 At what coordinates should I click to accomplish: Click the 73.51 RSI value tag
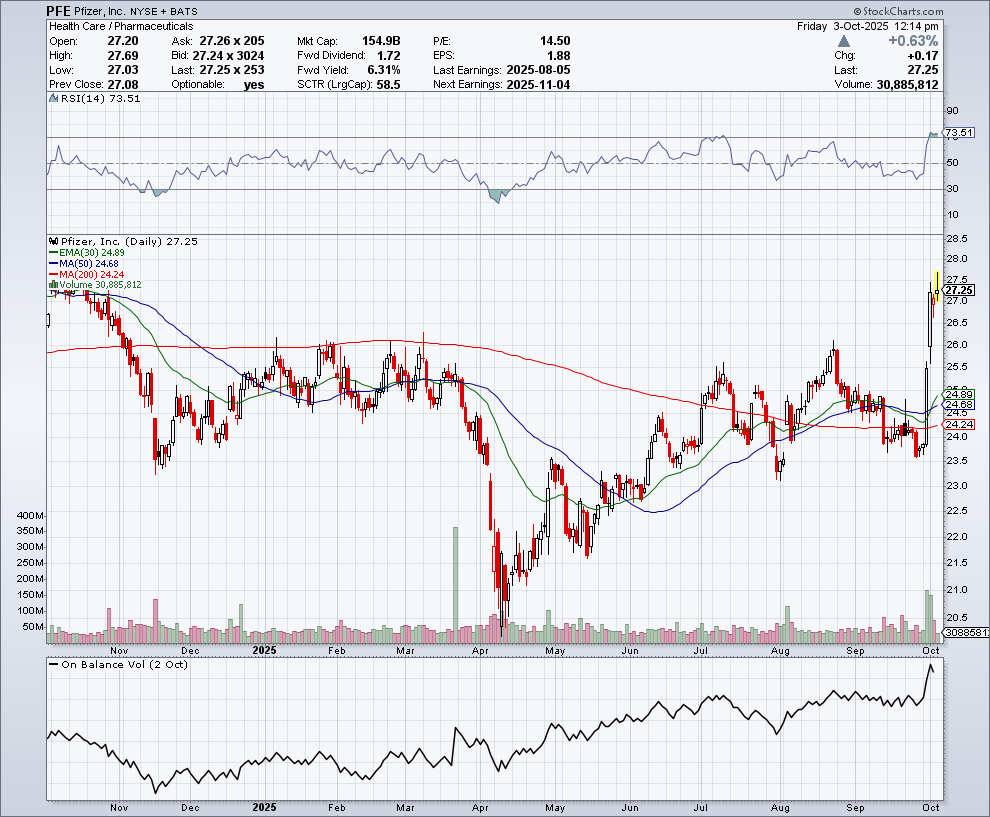tap(958, 132)
